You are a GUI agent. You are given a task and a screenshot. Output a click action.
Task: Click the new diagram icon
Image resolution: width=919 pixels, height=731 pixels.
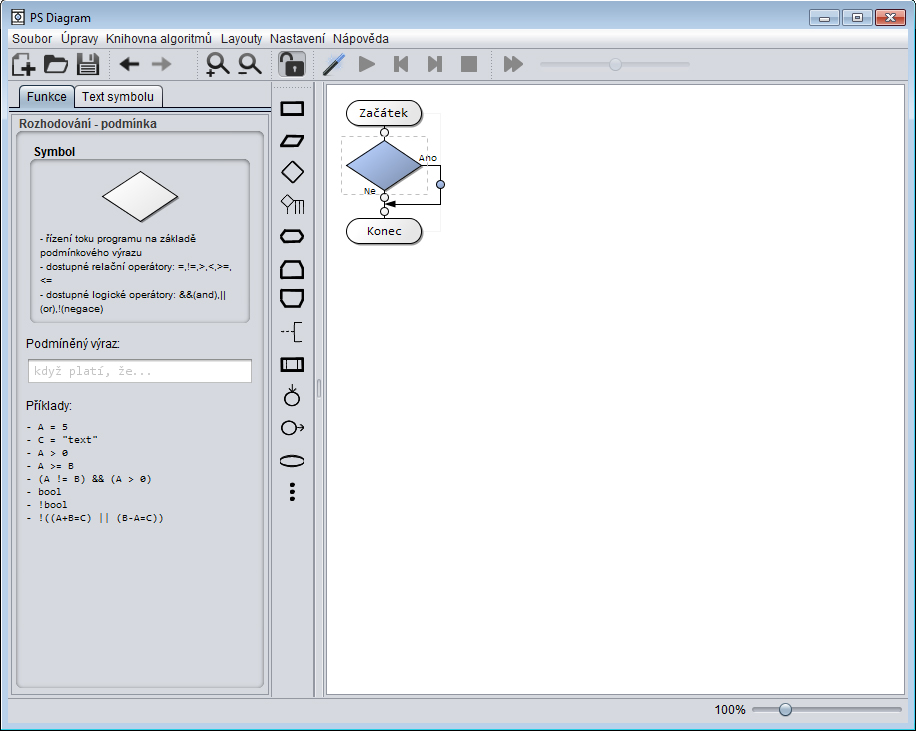pos(23,65)
